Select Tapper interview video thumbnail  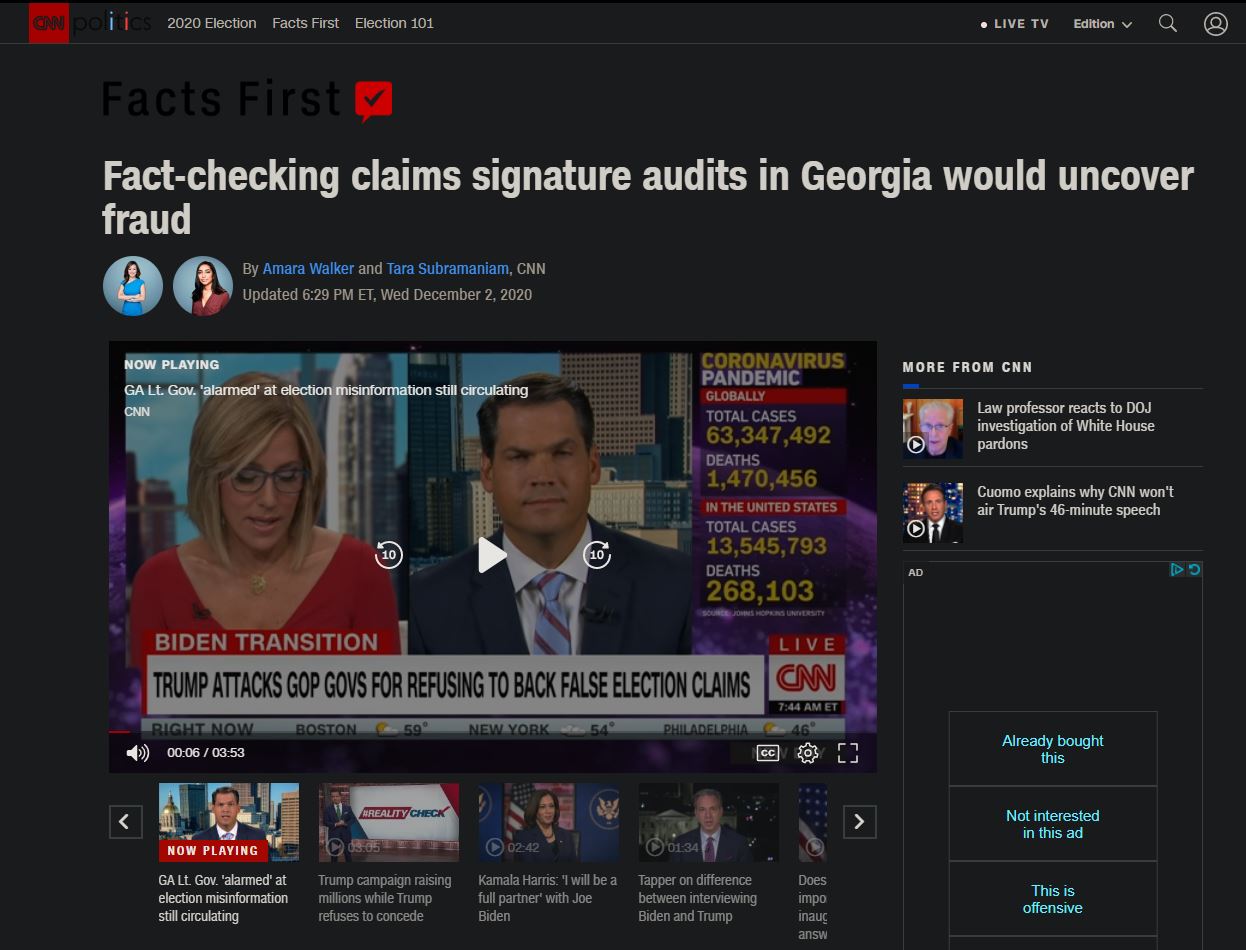[x=709, y=822]
